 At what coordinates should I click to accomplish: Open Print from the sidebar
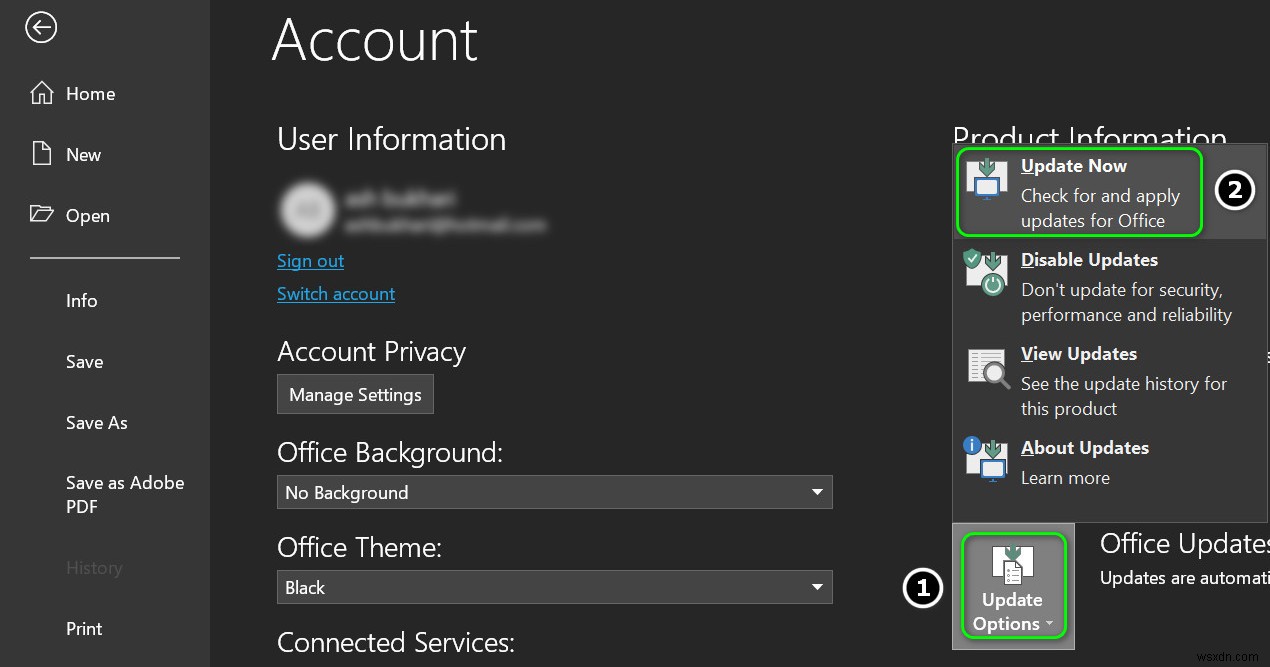click(83, 628)
